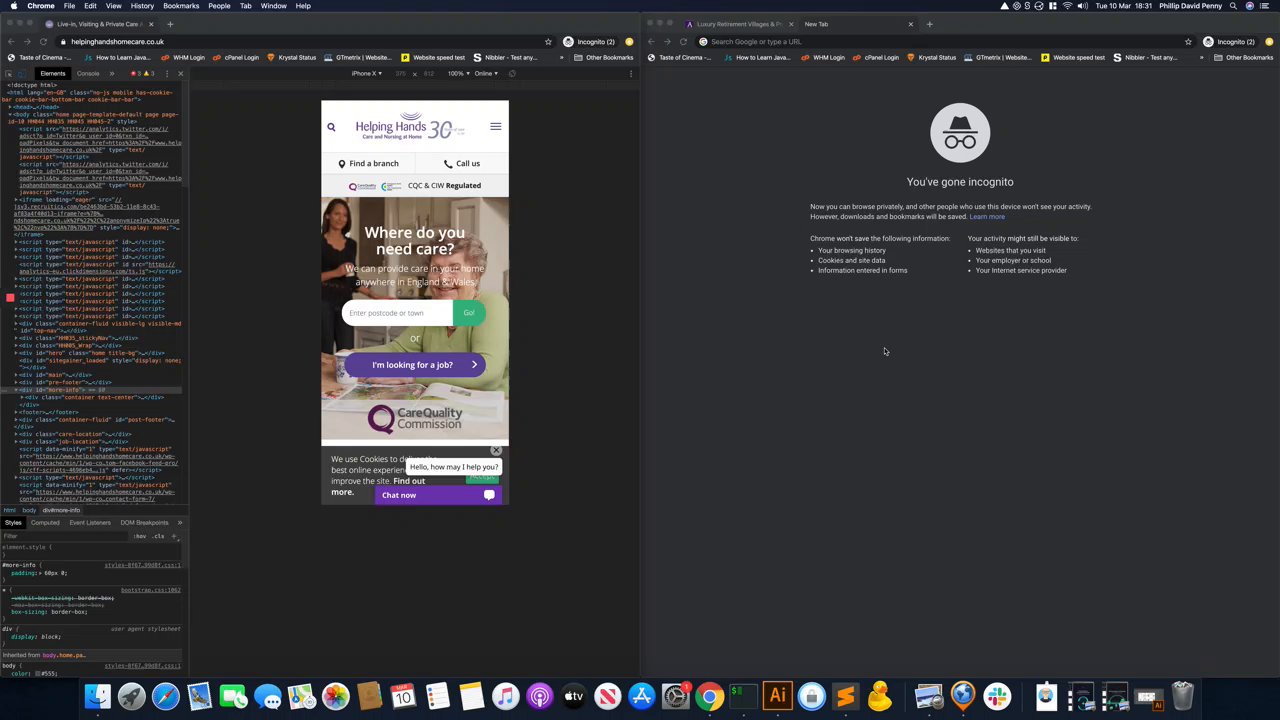The width and height of the screenshot is (1280, 720).
Task: Select body in the DevTools breadcrumb
Action: (x=29, y=510)
